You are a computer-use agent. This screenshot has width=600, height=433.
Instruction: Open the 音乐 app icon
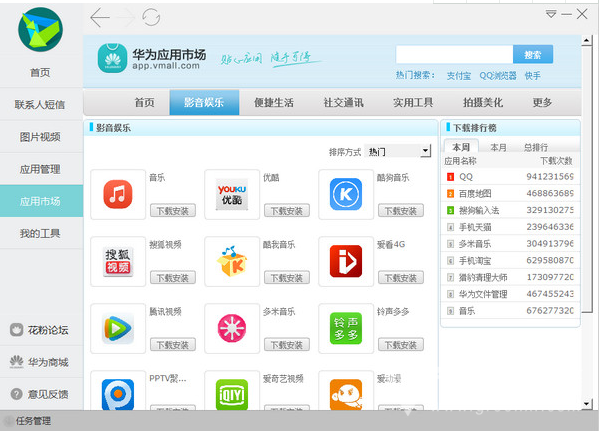(118, 194)
